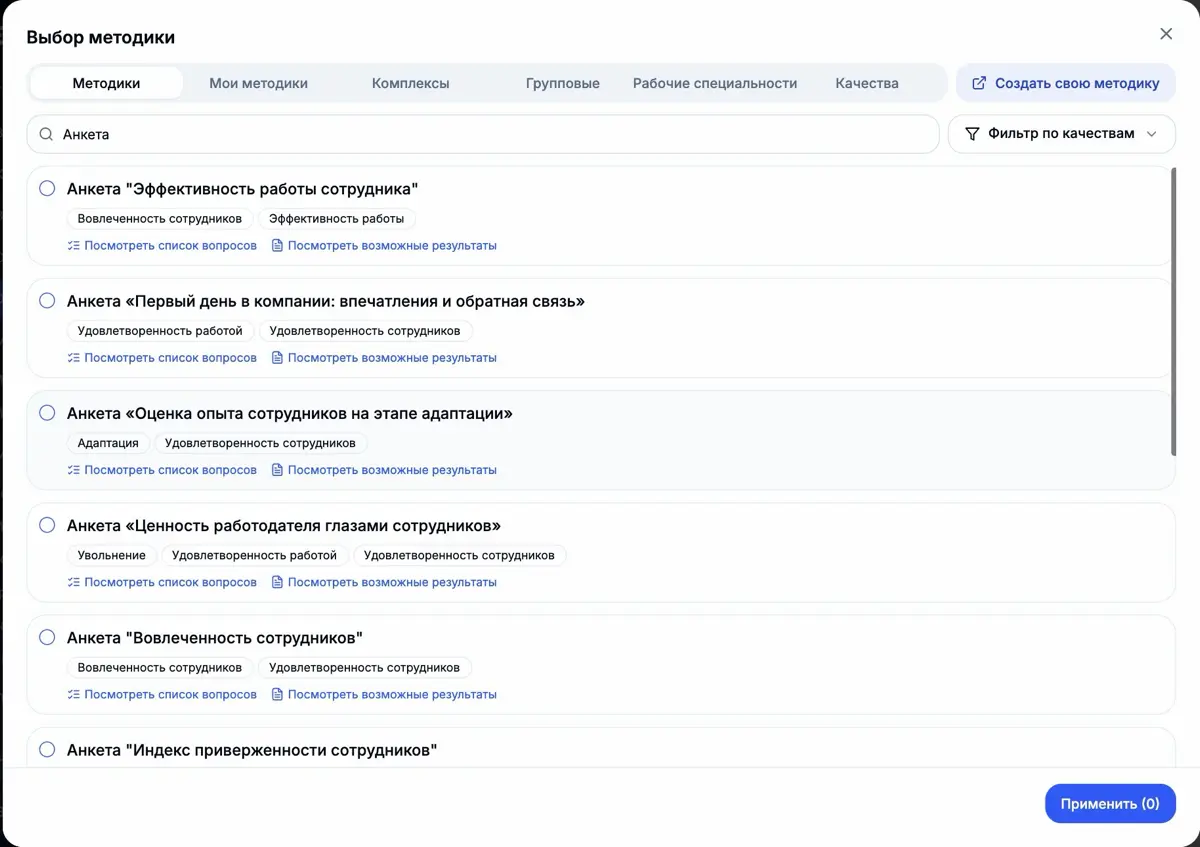Open the Качества tab
1200x847 pixels.
[x=867, y=83]
